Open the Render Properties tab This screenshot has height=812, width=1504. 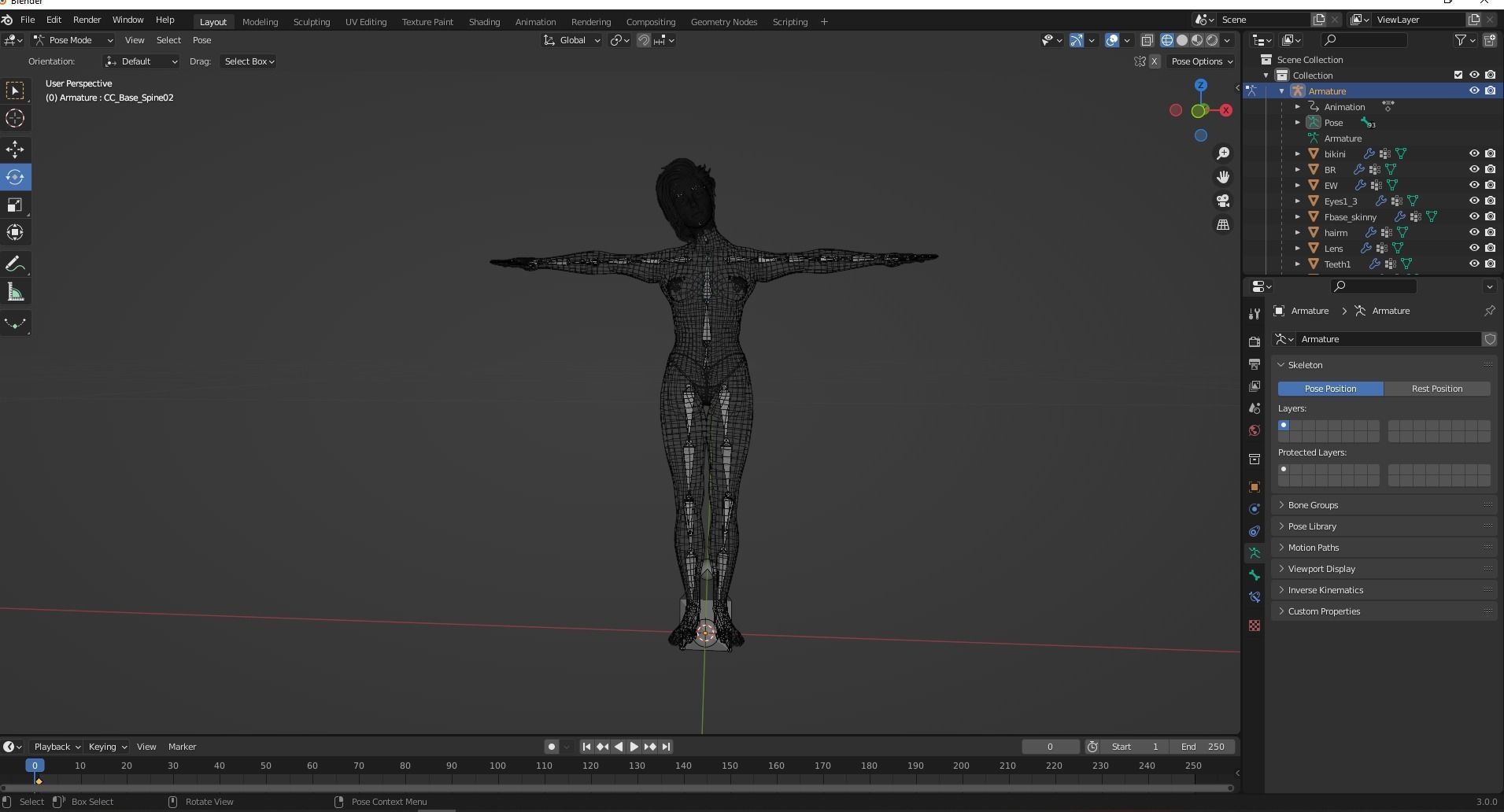[1255, 341]
